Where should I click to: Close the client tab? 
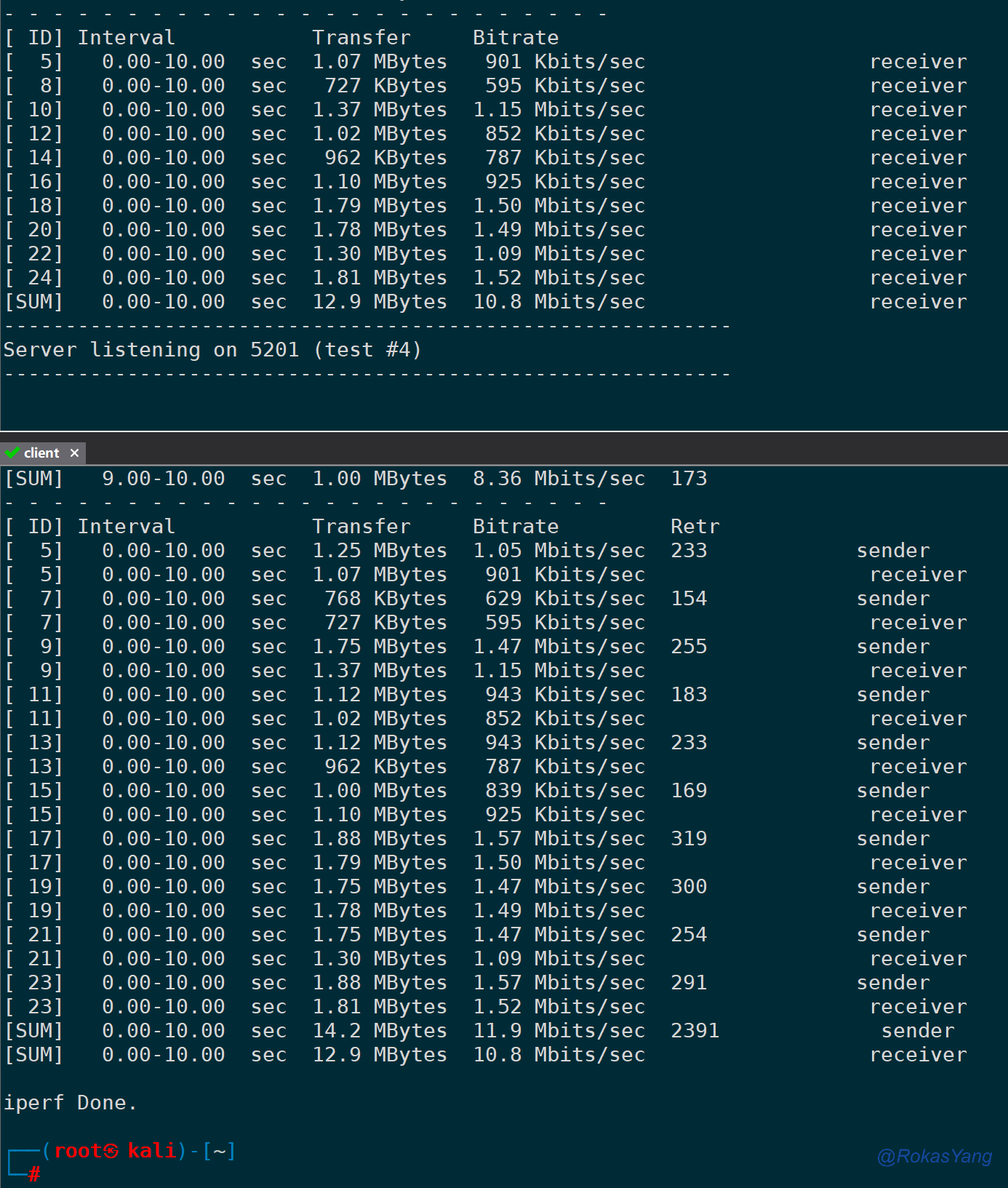74,453
